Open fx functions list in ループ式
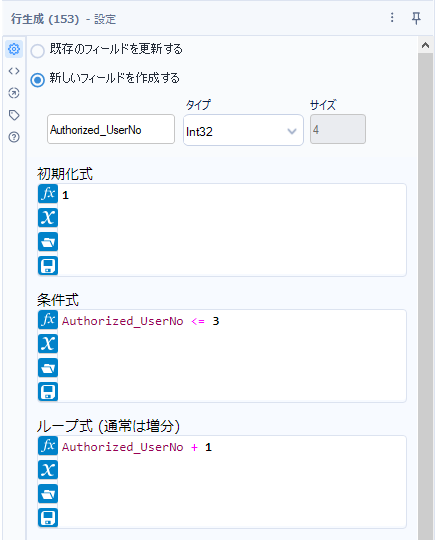Screen dimensions: 435x540 tap(48, 446)
